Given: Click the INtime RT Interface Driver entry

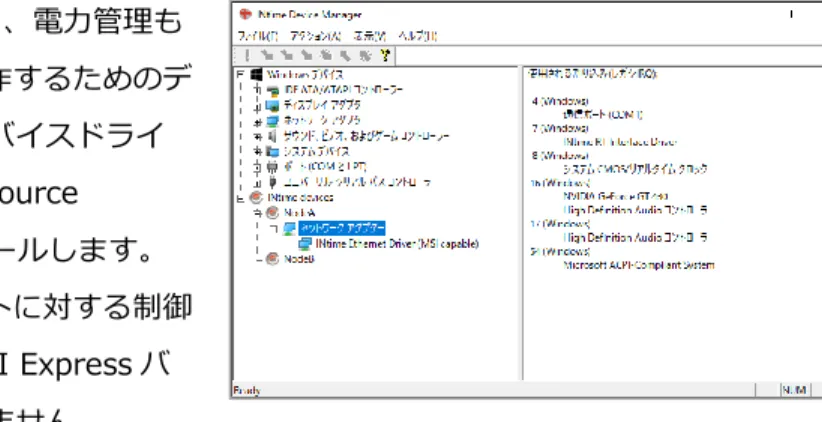Looking at the screenshot, I should click(620, 142).
